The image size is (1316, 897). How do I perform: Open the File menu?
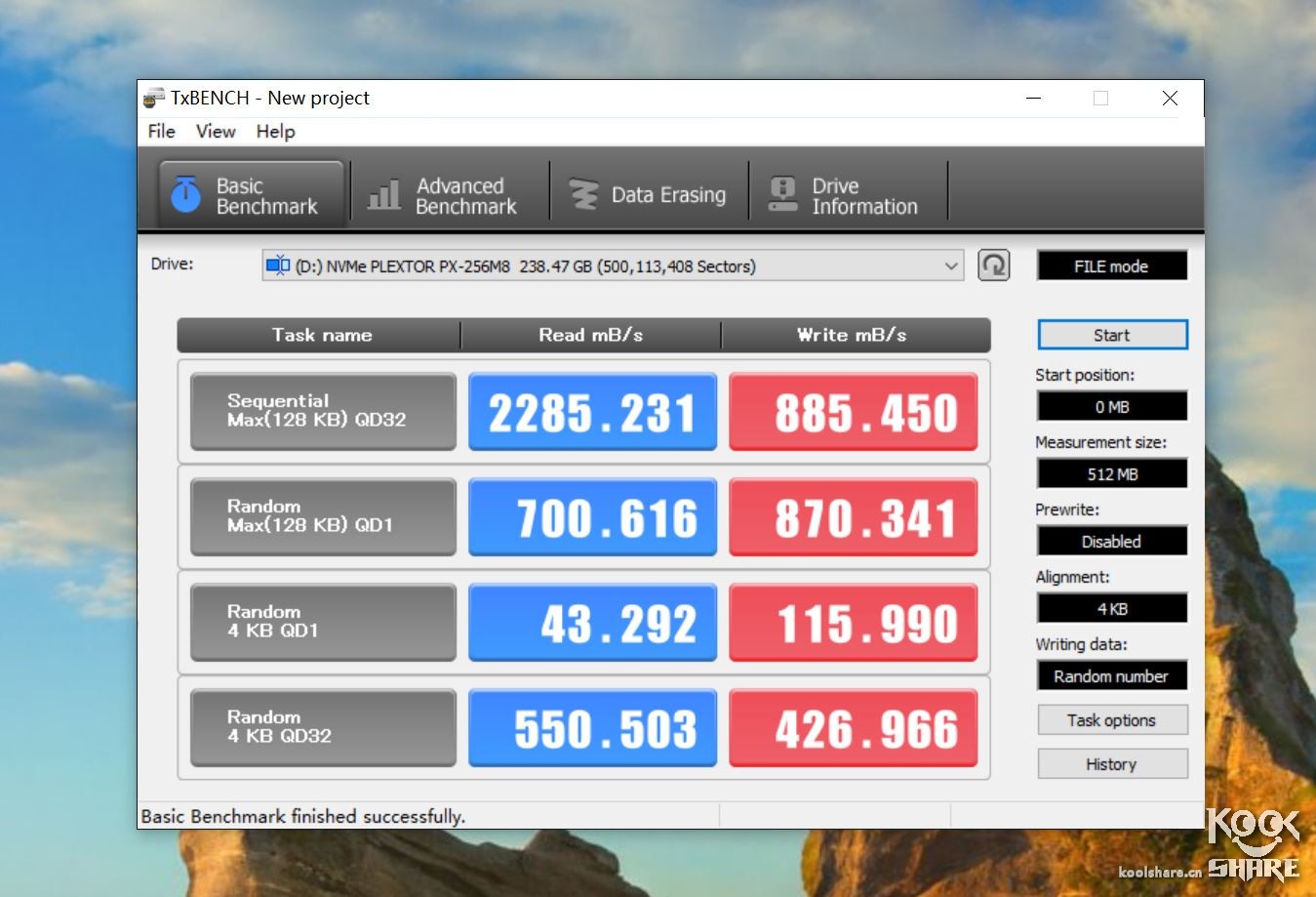point(161,131)
